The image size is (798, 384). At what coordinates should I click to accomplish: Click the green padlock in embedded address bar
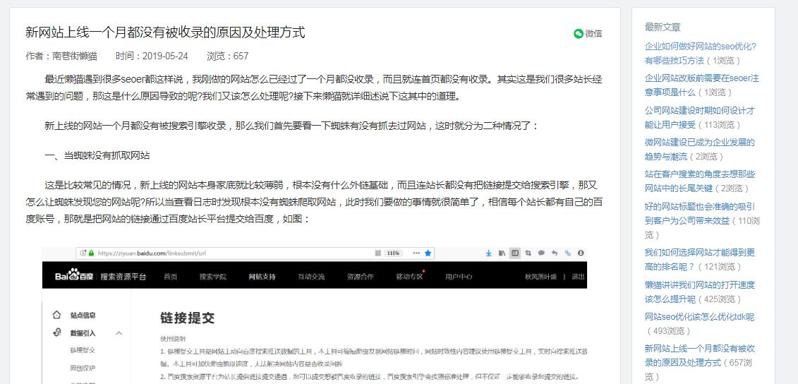point(91,253)
